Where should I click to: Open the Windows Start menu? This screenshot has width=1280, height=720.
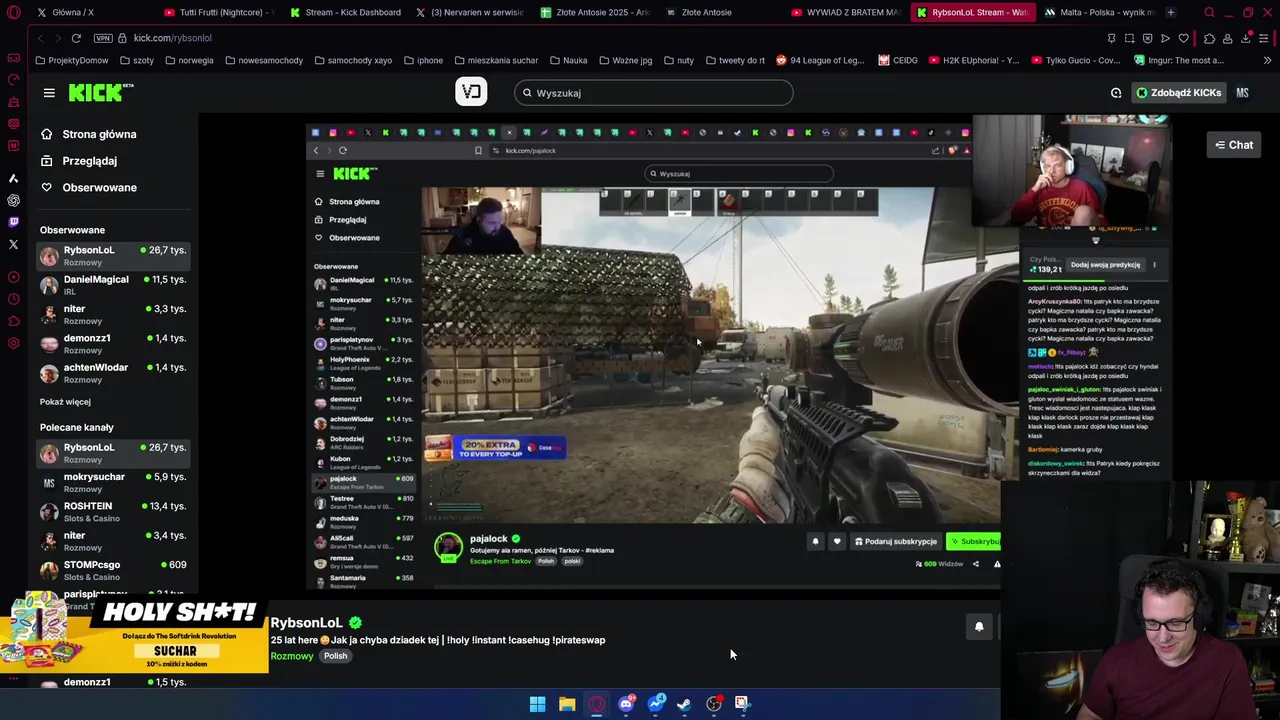[x=537, y=704]
